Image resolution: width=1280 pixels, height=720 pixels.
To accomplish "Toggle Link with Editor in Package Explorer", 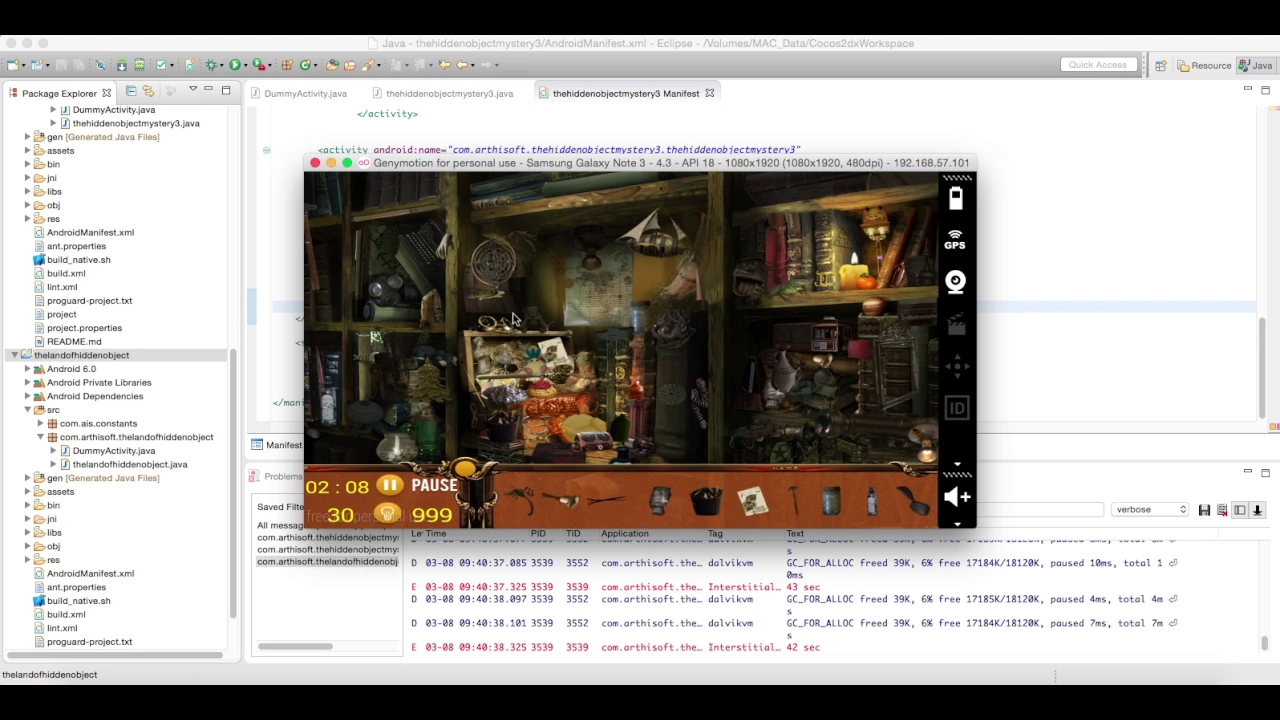I will (149, 91).
